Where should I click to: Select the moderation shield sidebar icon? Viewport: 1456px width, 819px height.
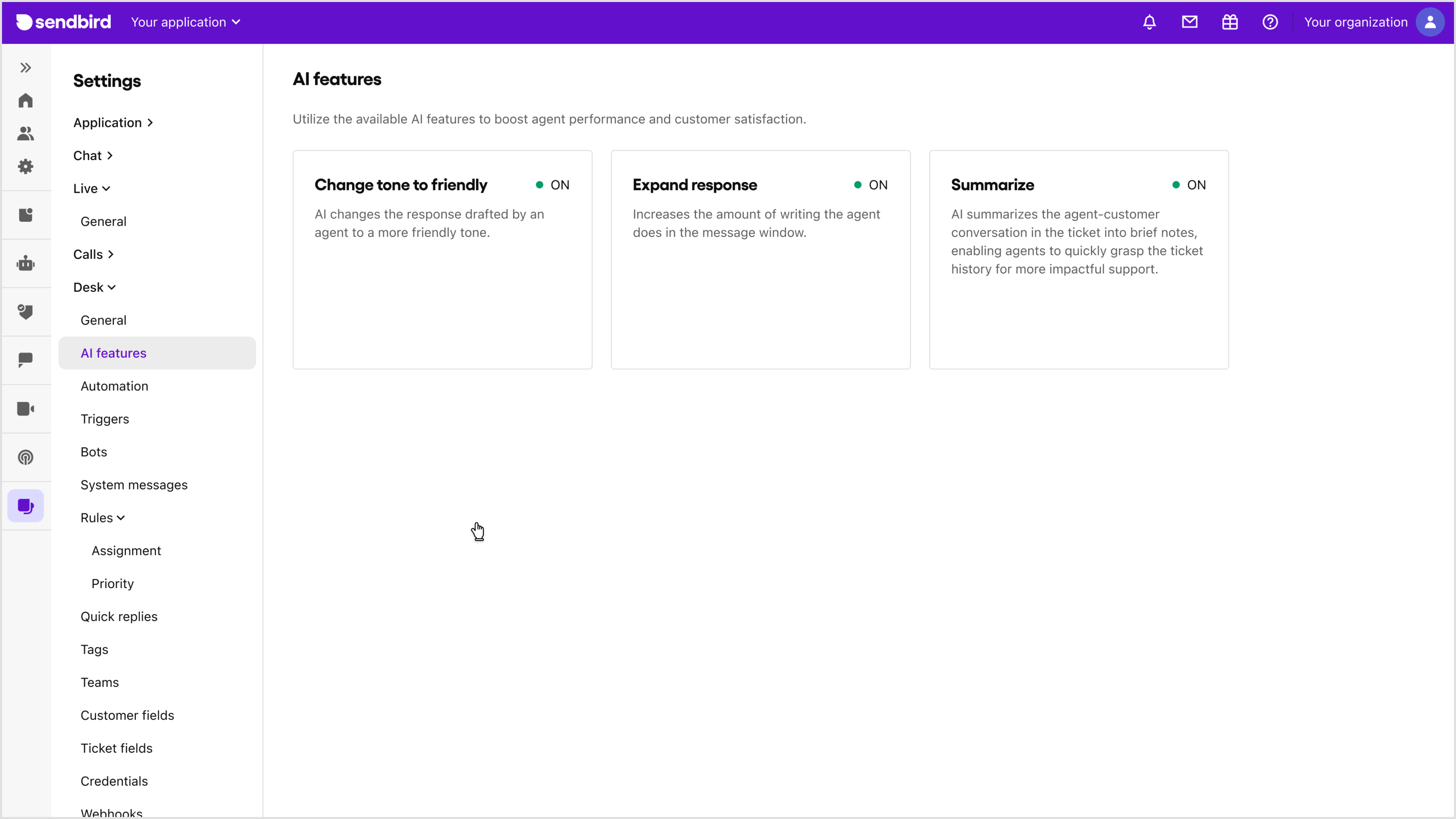pyautogui.click(x=25, y=311)
